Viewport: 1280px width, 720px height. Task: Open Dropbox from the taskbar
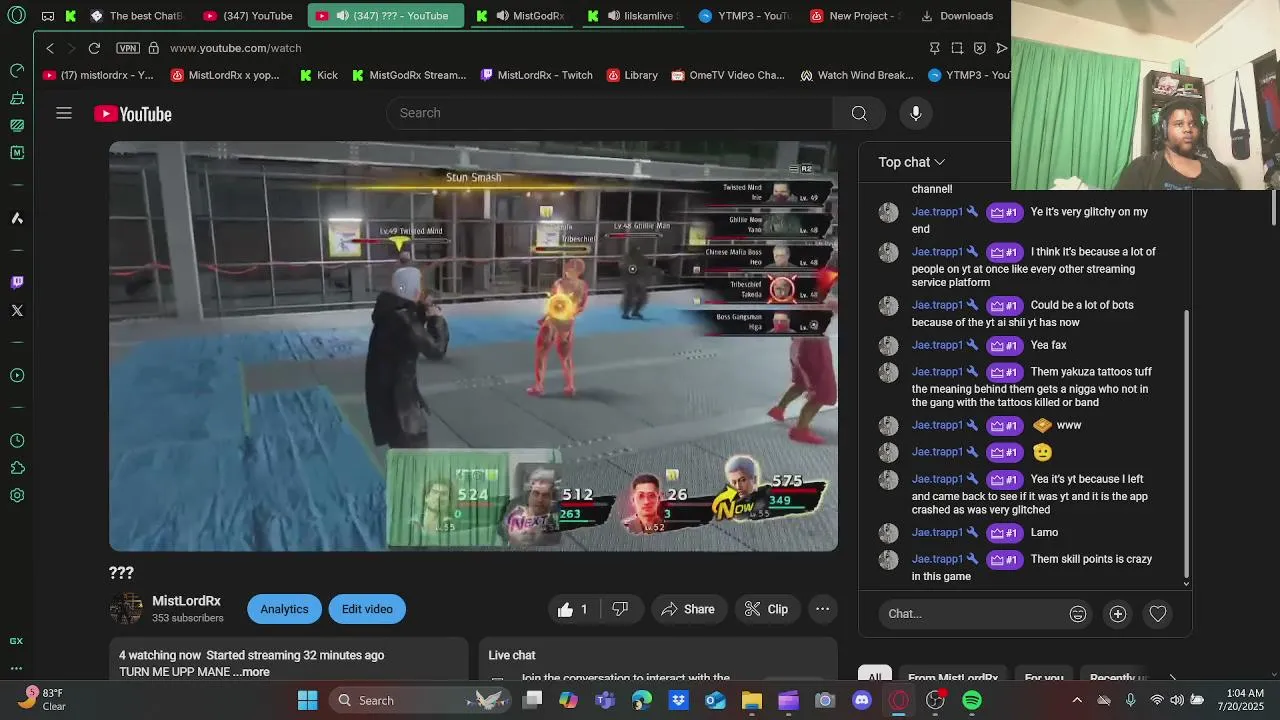[679, 700]
